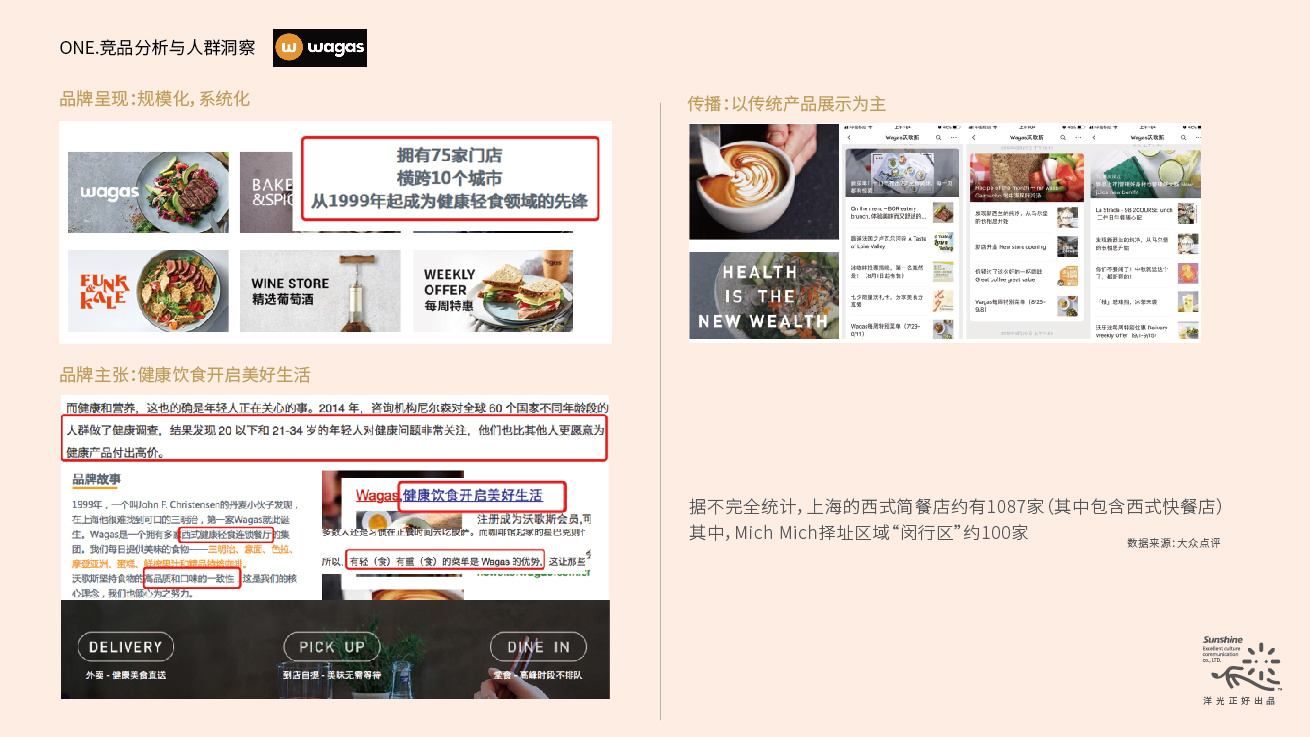Click the '数据来源:大众点评' source note
This screenshot has width=1310, height=737.
click(x=1173, y=543)
